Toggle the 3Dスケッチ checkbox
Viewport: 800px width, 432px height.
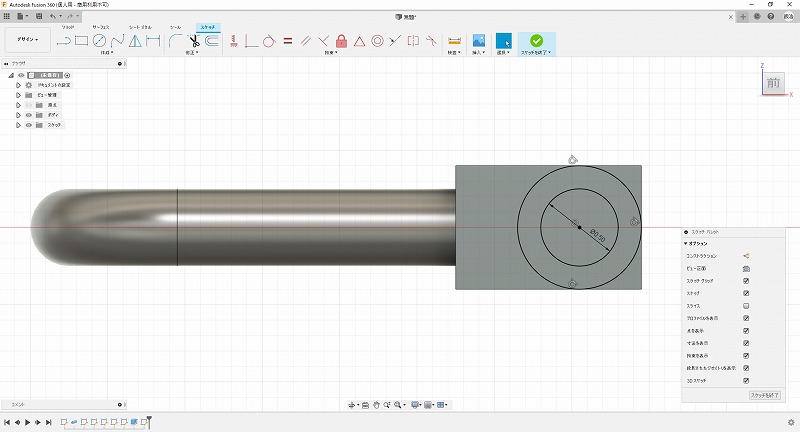[x=746, y=379]
